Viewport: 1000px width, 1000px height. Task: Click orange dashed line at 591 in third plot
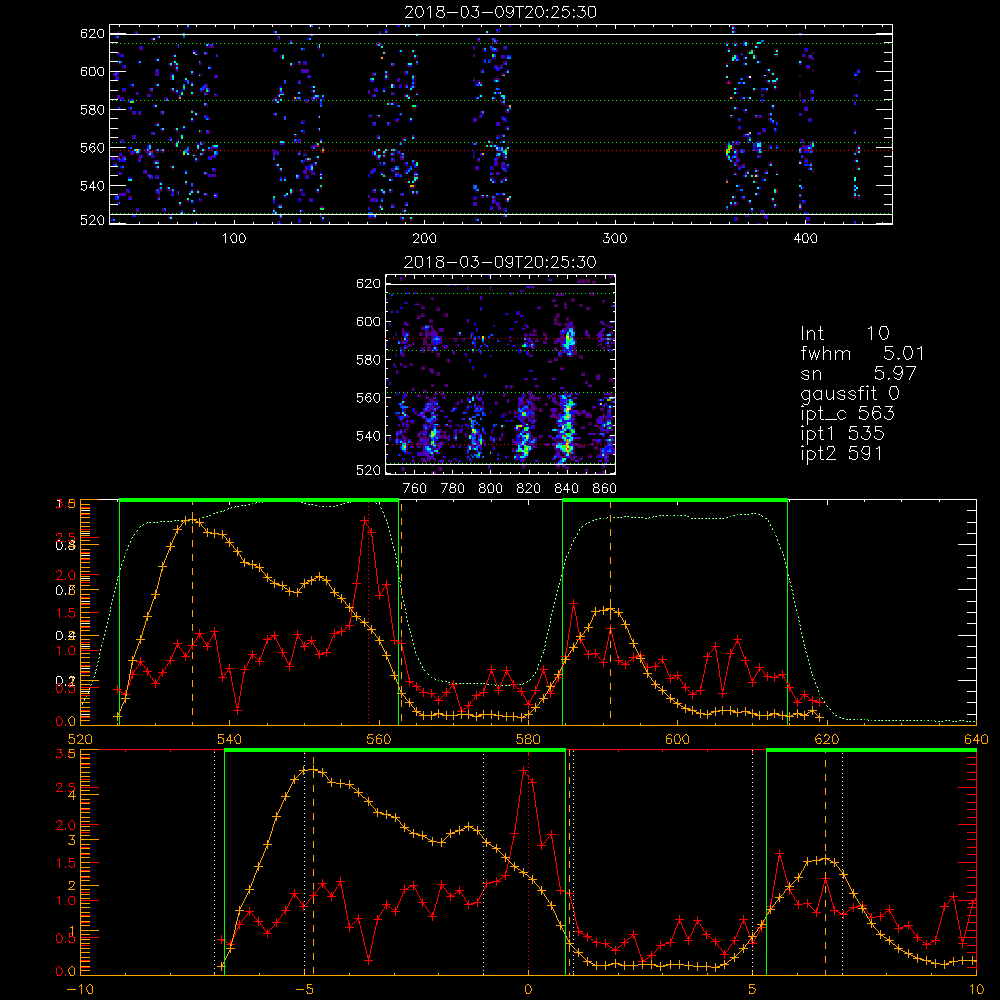610,612
